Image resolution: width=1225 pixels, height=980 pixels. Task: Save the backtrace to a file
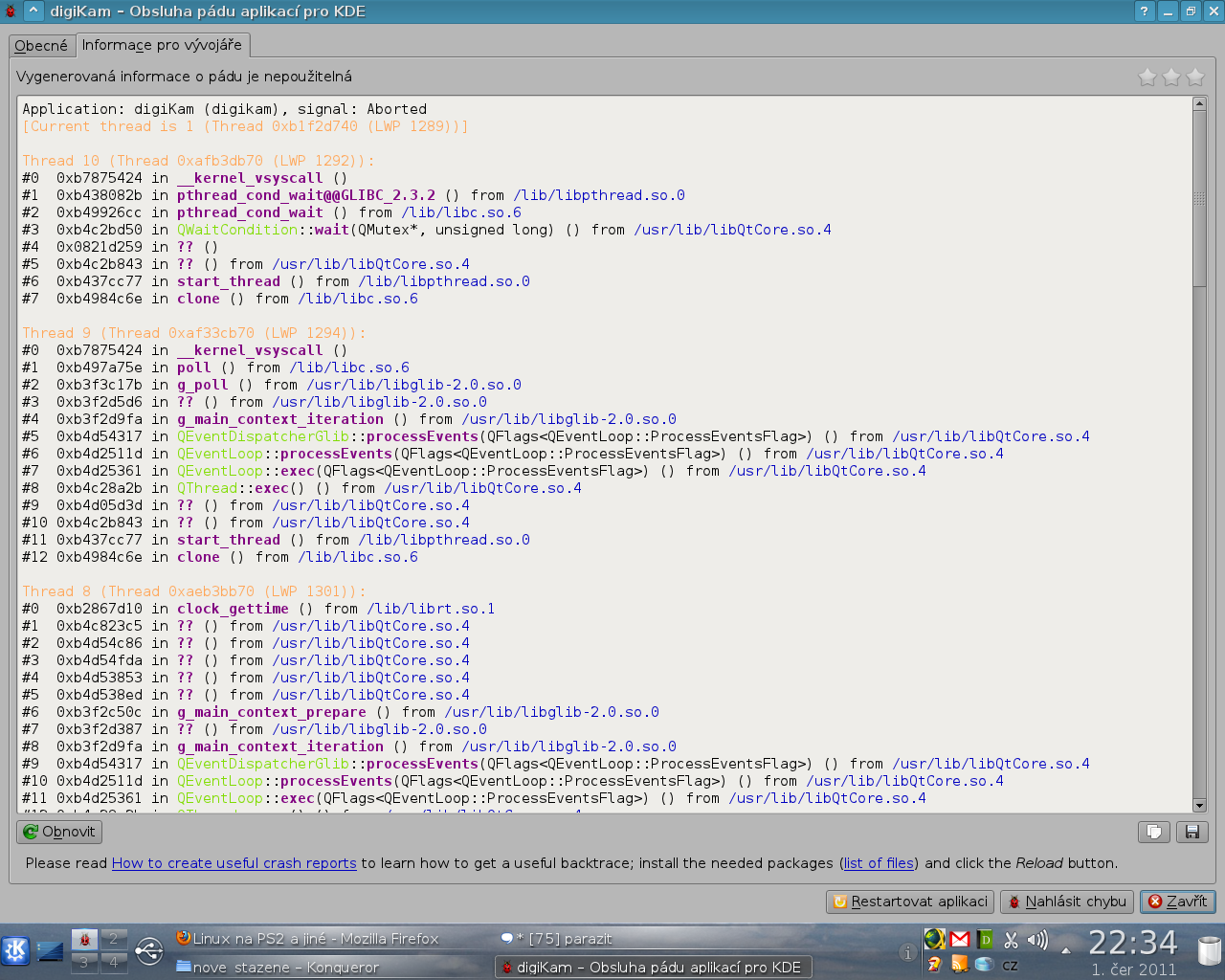[x=1192, y=832]
